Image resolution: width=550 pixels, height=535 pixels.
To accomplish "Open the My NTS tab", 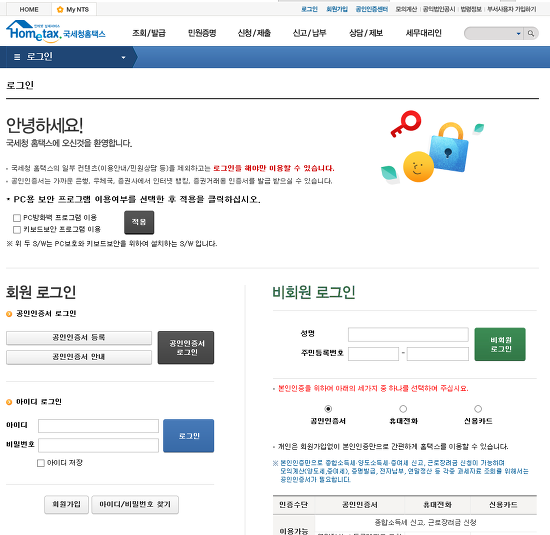I will [x=74, y=9].
